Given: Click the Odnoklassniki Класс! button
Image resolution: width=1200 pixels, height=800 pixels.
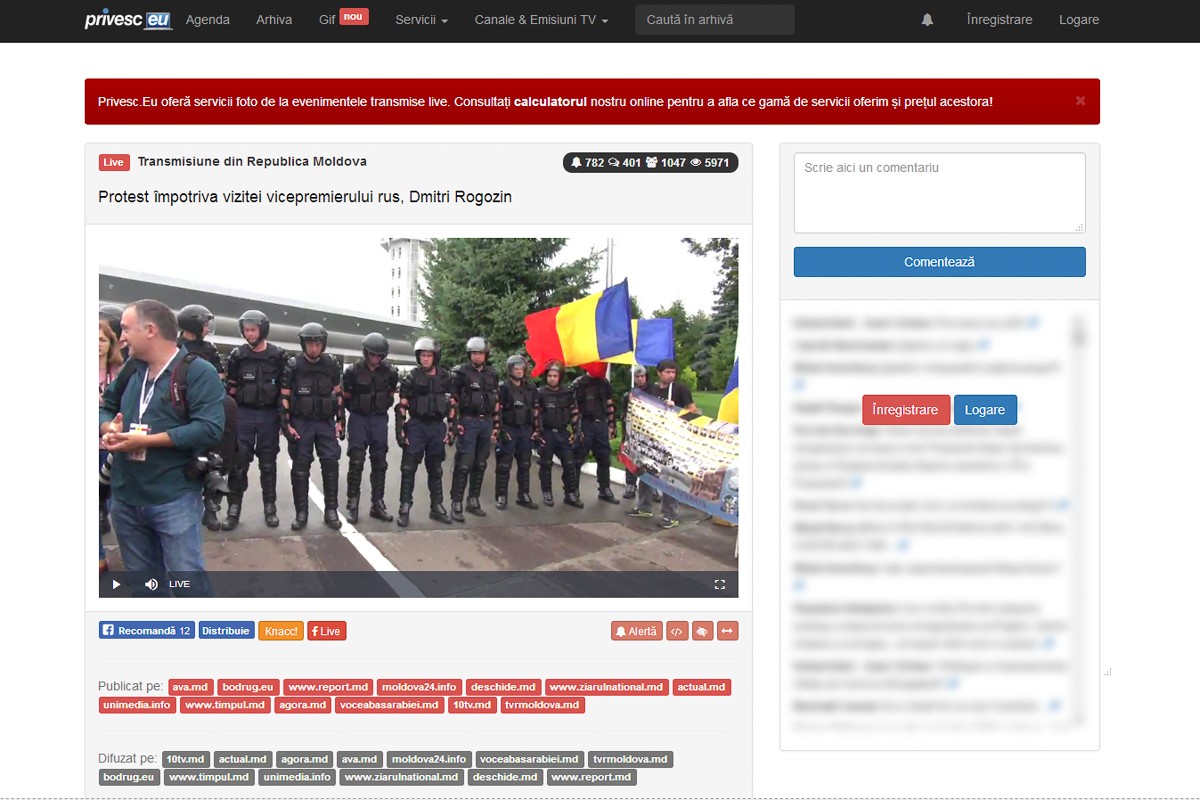Looking at the screenshot, I should click(x=281, y=631).
